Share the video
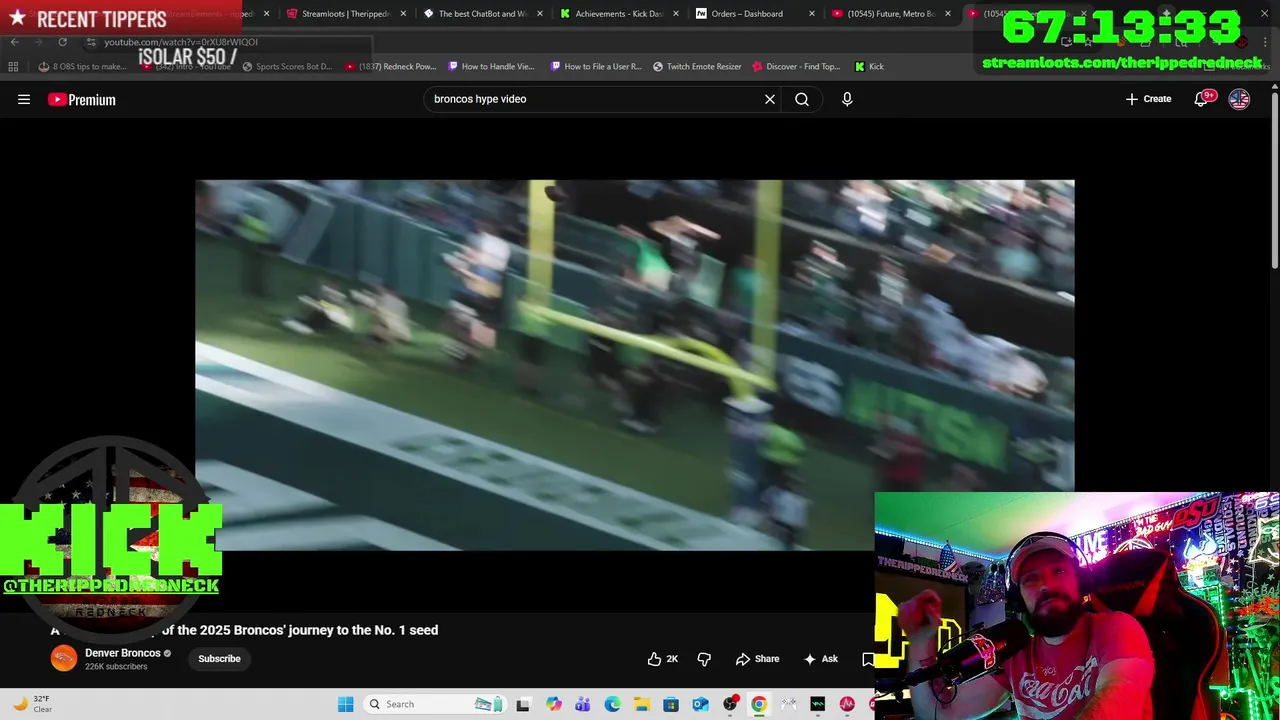 pyautogui.click(x=757, y=659)
